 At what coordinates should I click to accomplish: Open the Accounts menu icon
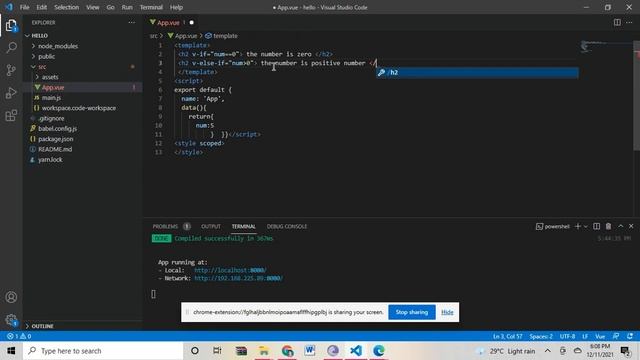tap(11, 297)
